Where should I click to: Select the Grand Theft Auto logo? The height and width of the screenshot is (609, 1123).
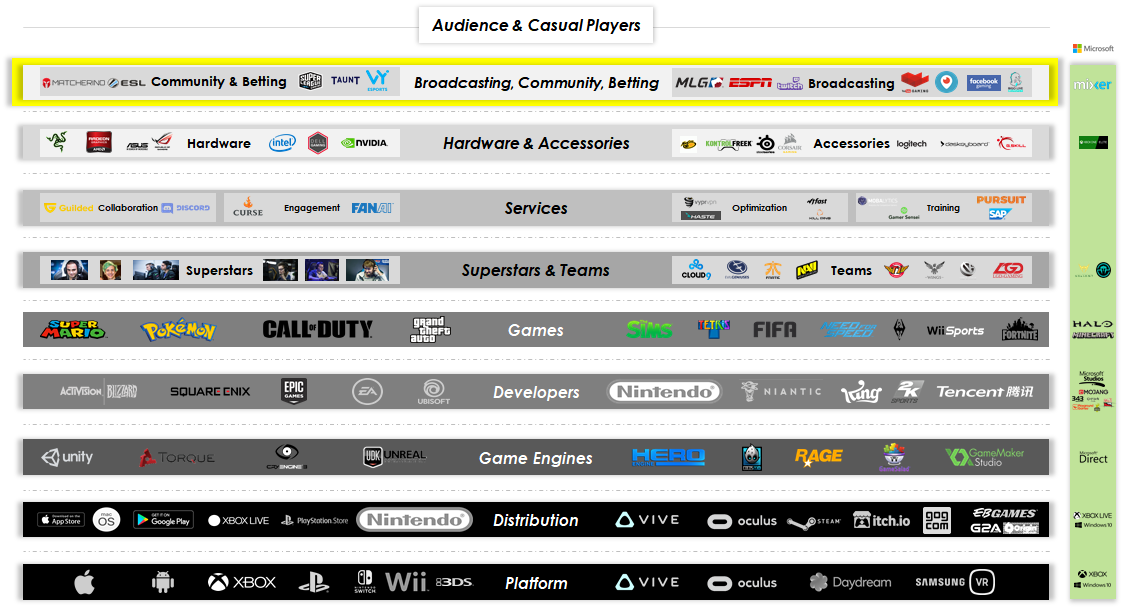pyautogui.click(x=430, y=330)
